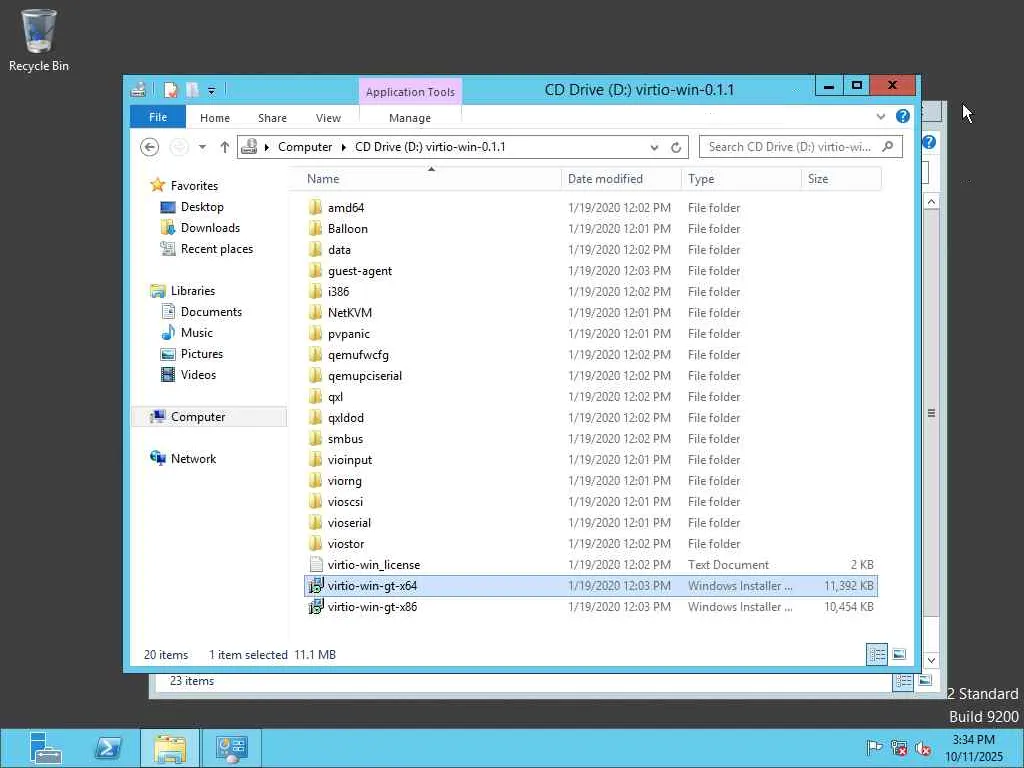Sort by Type column header
Image resolution: width=1024 pixels, height=768 pixels.
coord(741,179)
